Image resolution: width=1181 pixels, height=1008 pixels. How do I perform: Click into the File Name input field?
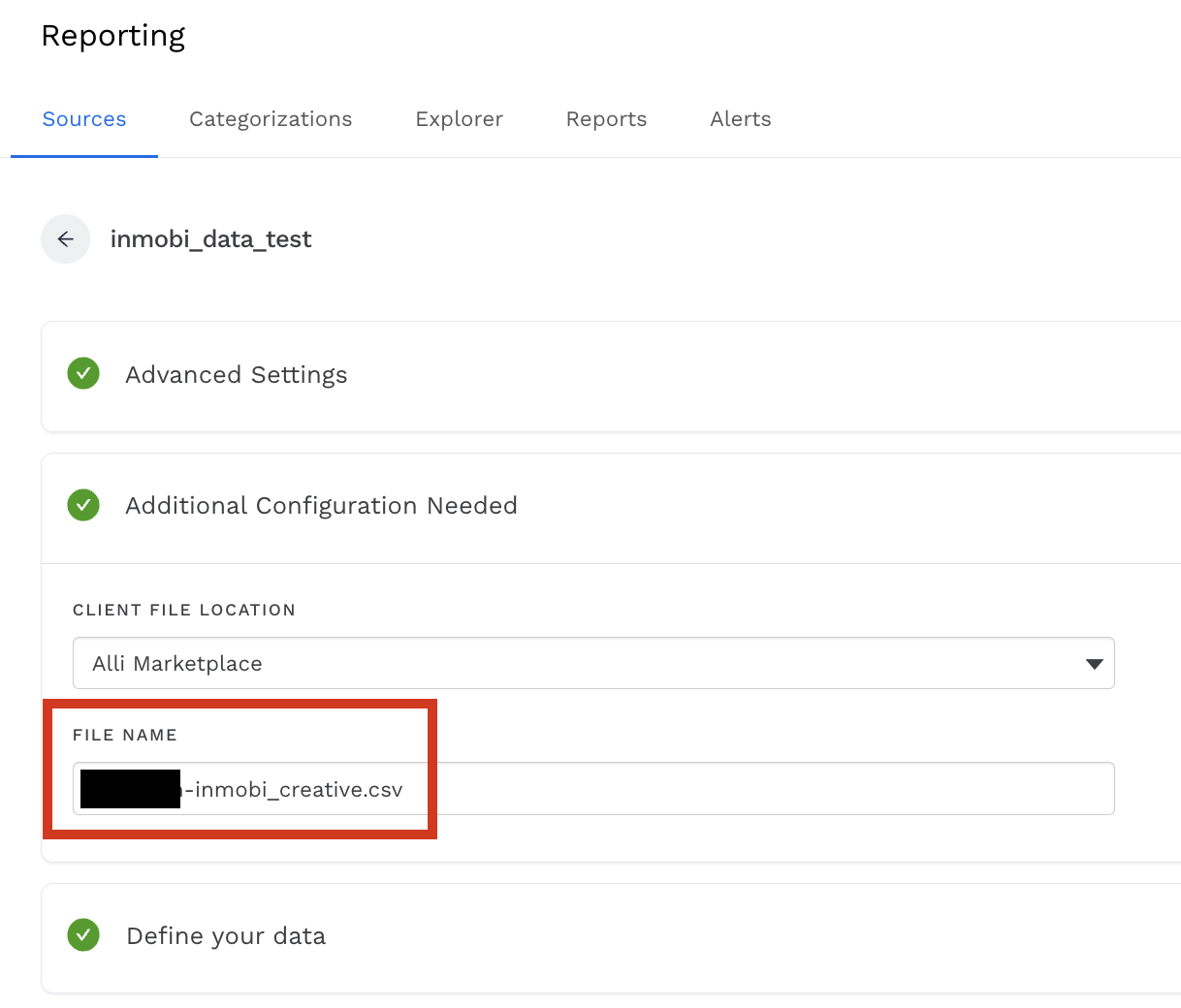click(756, 789)
